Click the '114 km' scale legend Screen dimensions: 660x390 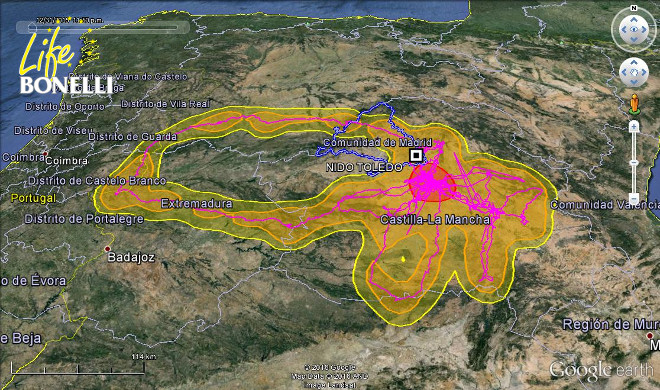tap(144, 356)
